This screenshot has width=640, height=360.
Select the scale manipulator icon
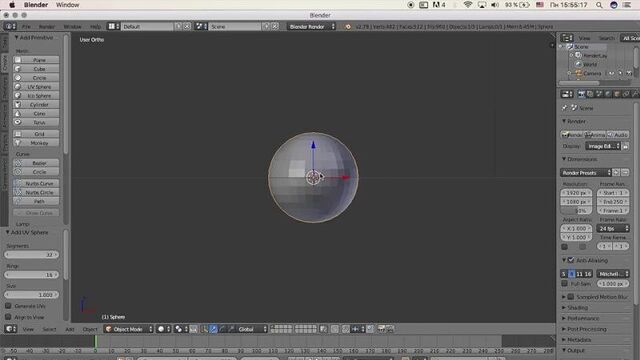coord(231,329)
